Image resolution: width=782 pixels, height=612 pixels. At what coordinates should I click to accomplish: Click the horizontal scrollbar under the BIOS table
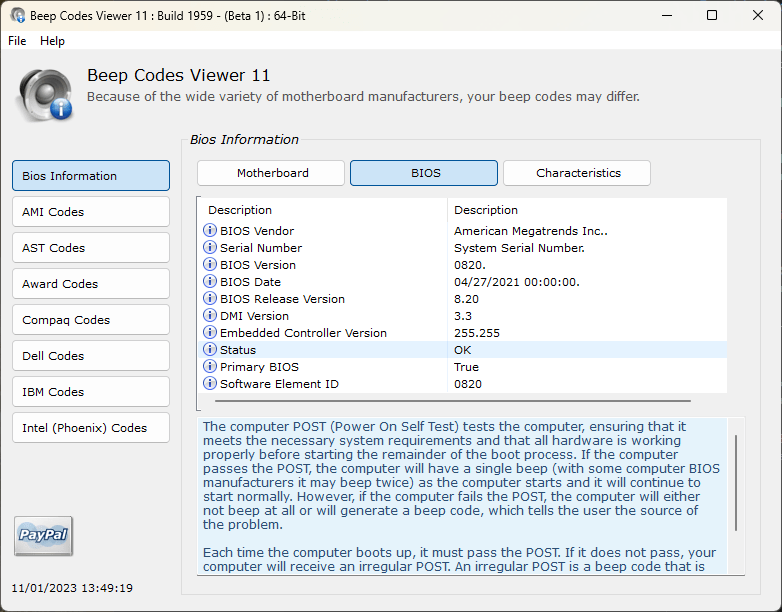[x=453, y=401]
